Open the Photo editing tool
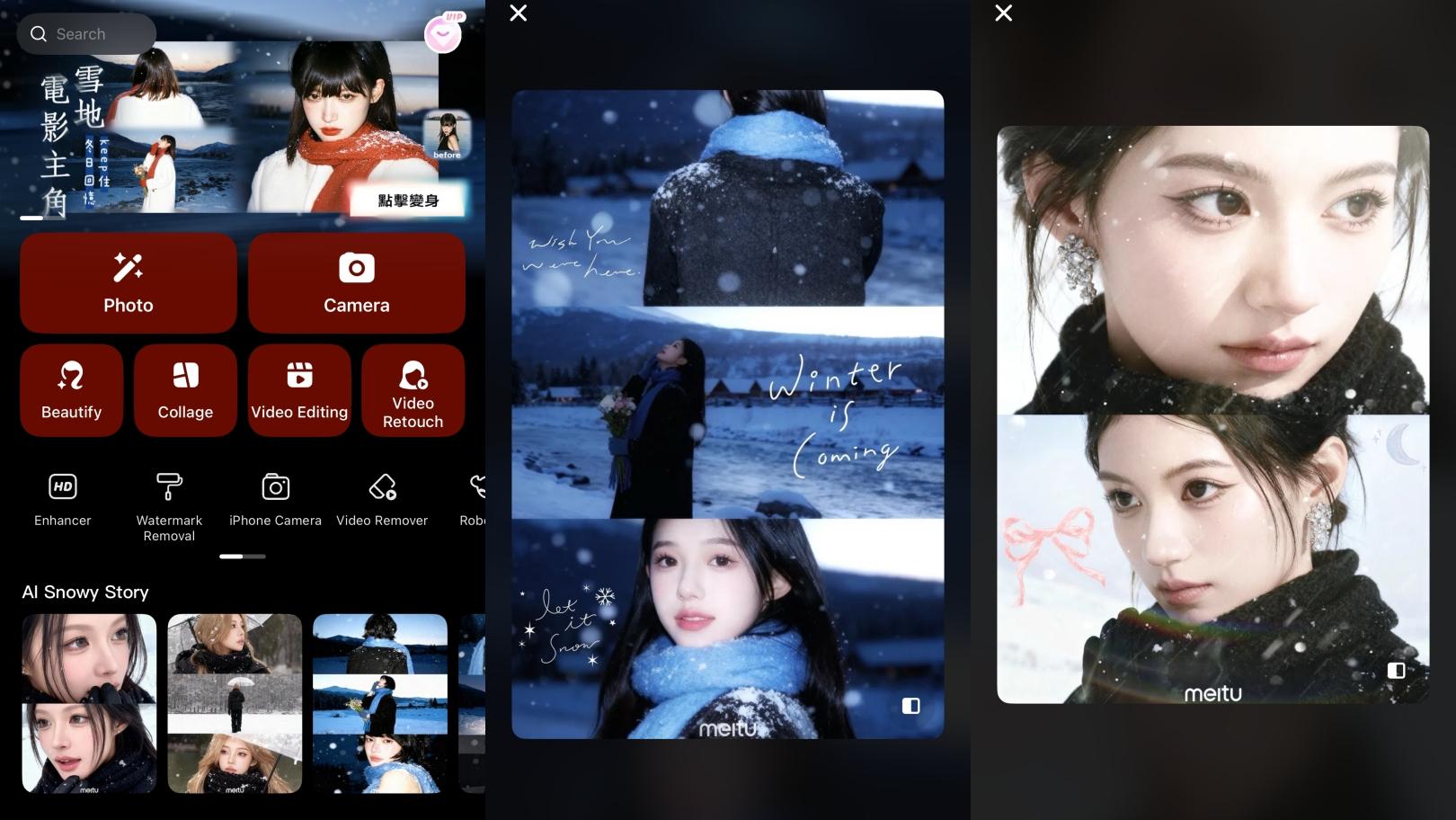The image size is (1456, 820). (x=129, y=283)
